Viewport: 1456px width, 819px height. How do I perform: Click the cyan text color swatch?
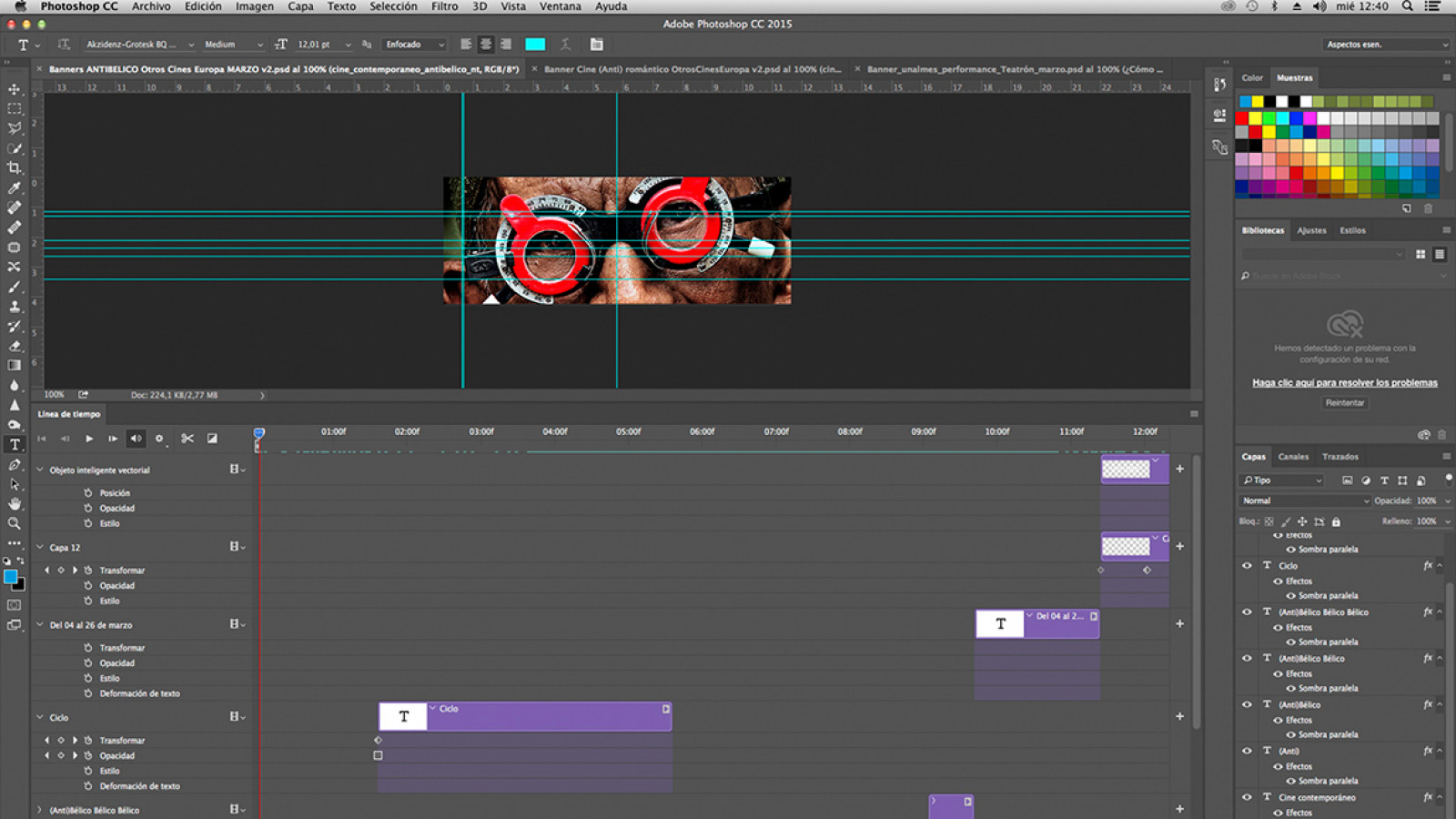click(535, 44)
